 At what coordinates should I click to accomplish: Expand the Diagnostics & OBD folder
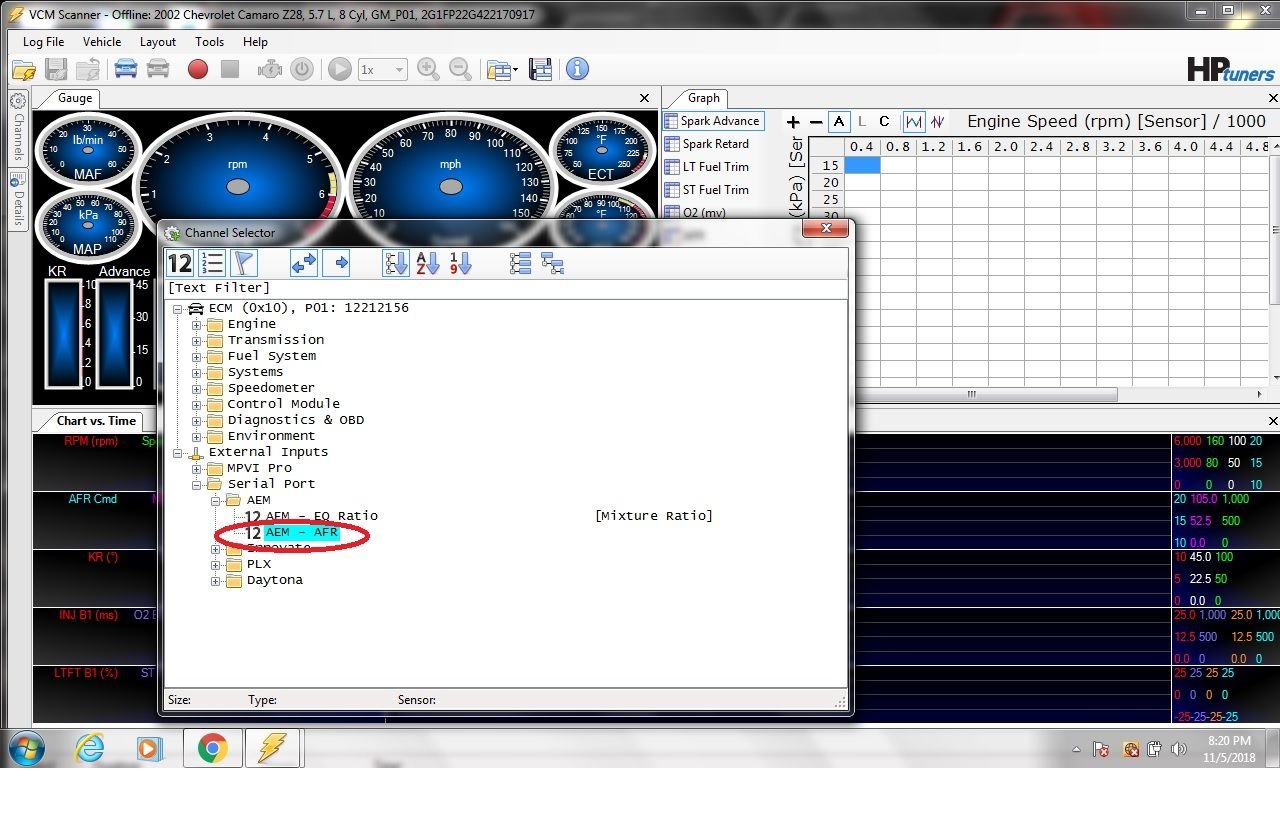point(197,421)
